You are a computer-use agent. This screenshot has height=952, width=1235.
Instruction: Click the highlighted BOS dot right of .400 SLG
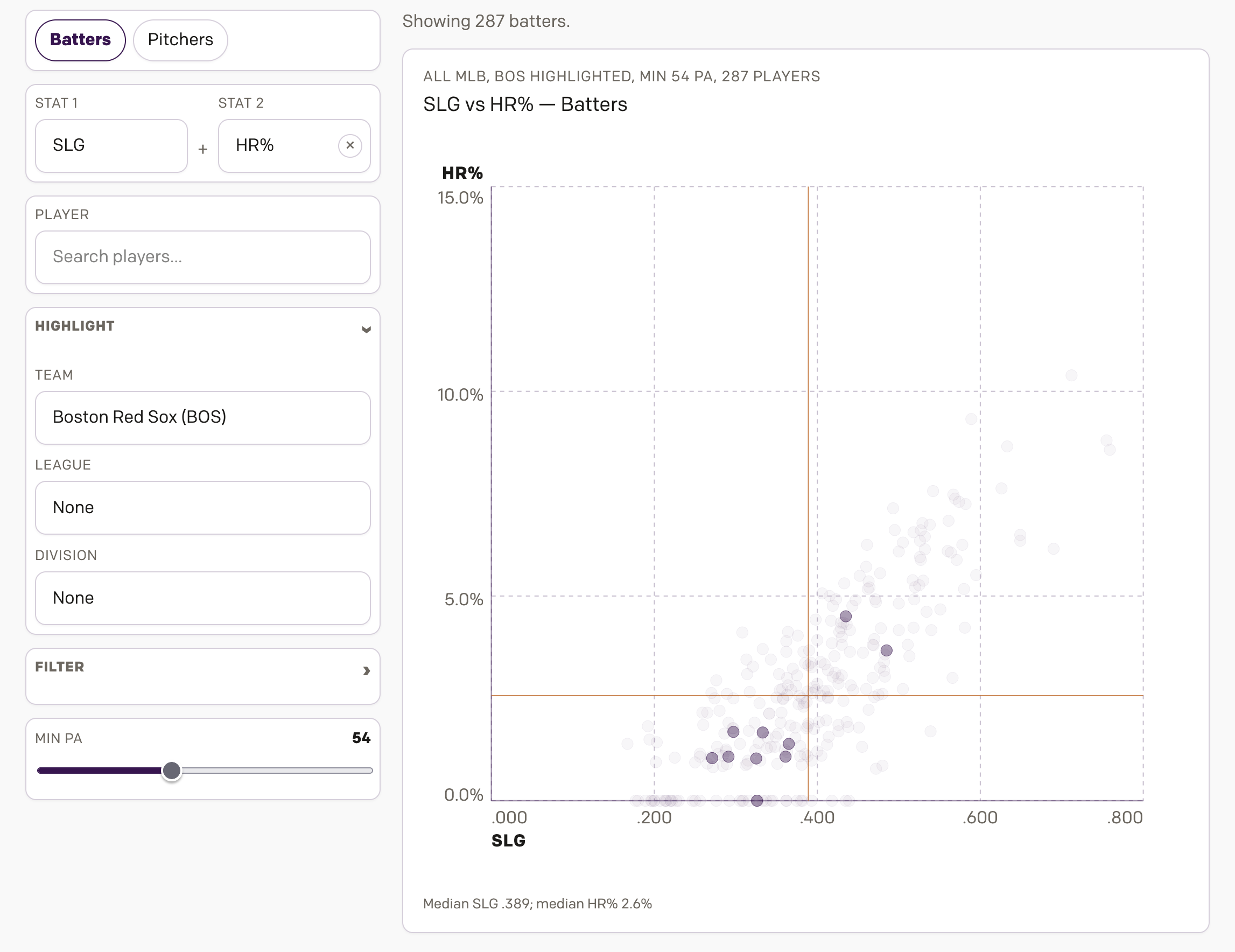click(x=886, y=650)
